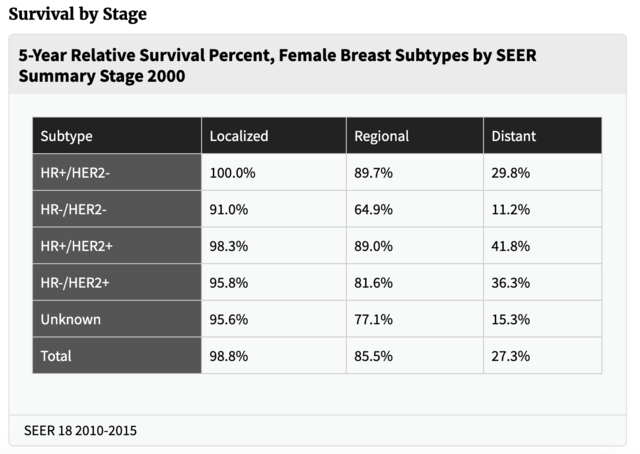
Task: Click the Regional column header
Action: (415, 136)
